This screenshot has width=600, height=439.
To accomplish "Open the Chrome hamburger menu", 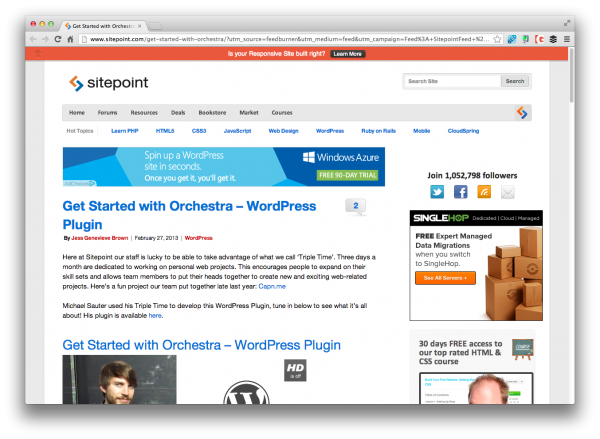I will pos(567,39).
